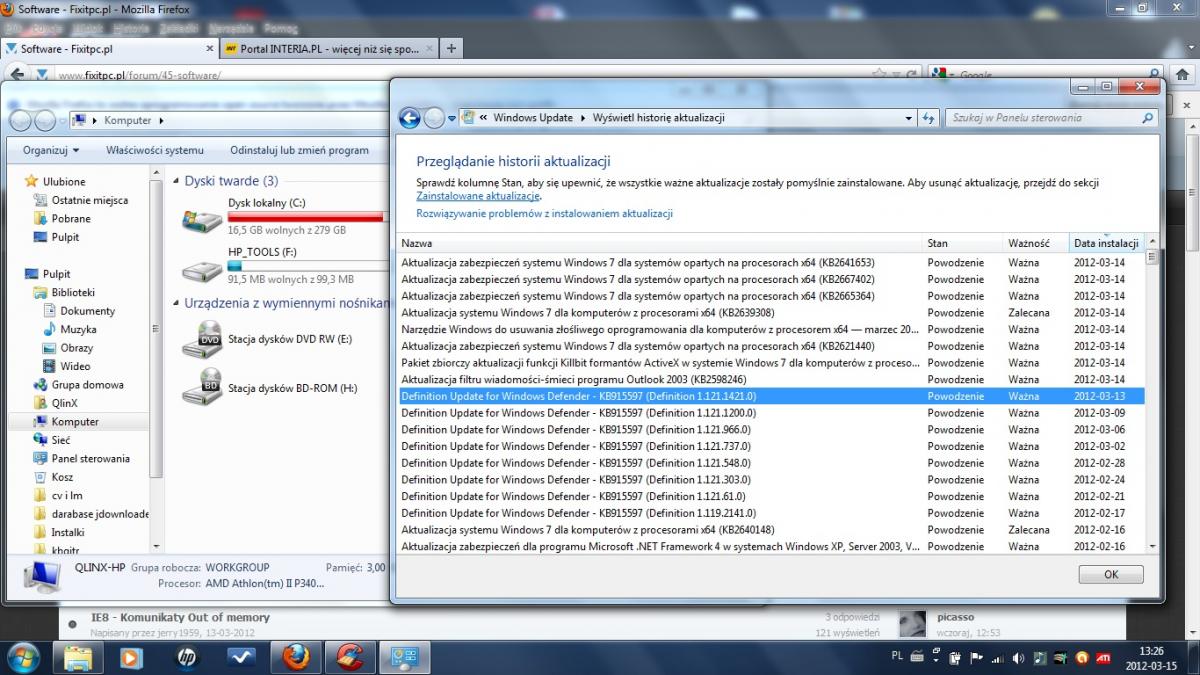Open the recent pages dropdown next to the forward button
The height and width of the screenshot is (675, 1200).
point(452,118)
